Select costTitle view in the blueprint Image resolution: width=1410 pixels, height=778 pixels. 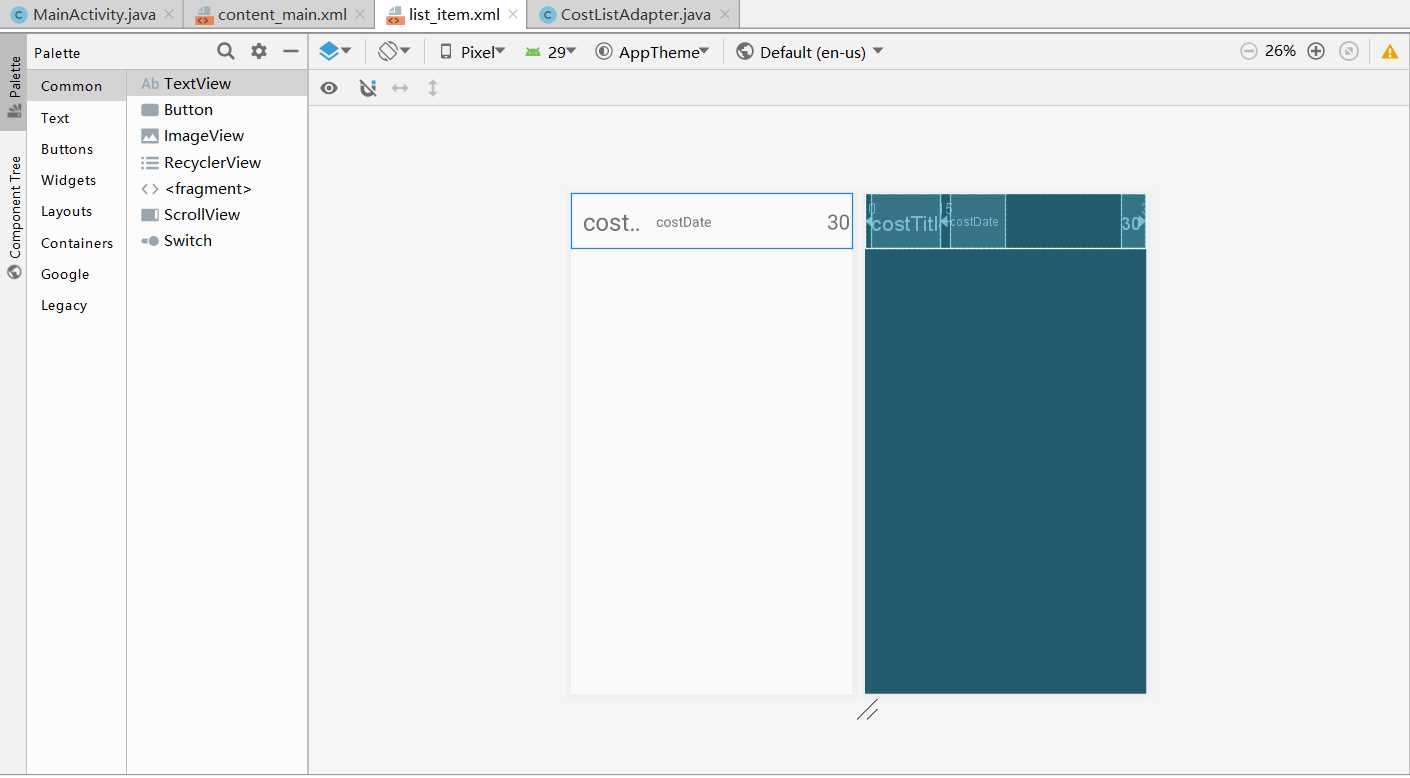(x=905, y=223)
